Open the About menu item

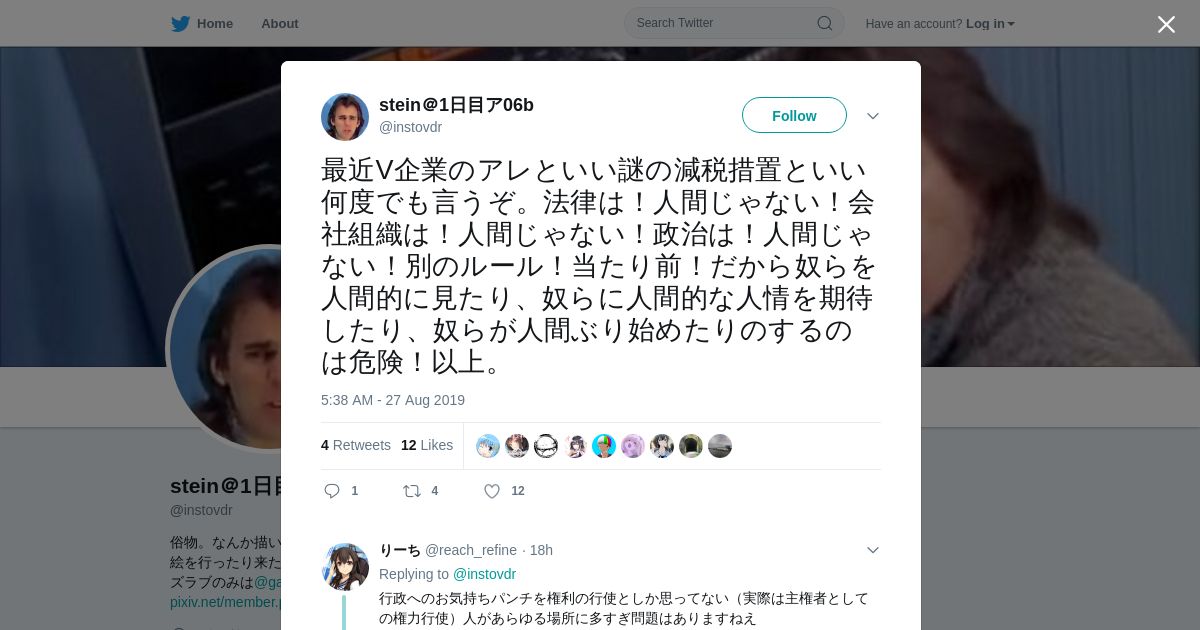coord(280,24)
